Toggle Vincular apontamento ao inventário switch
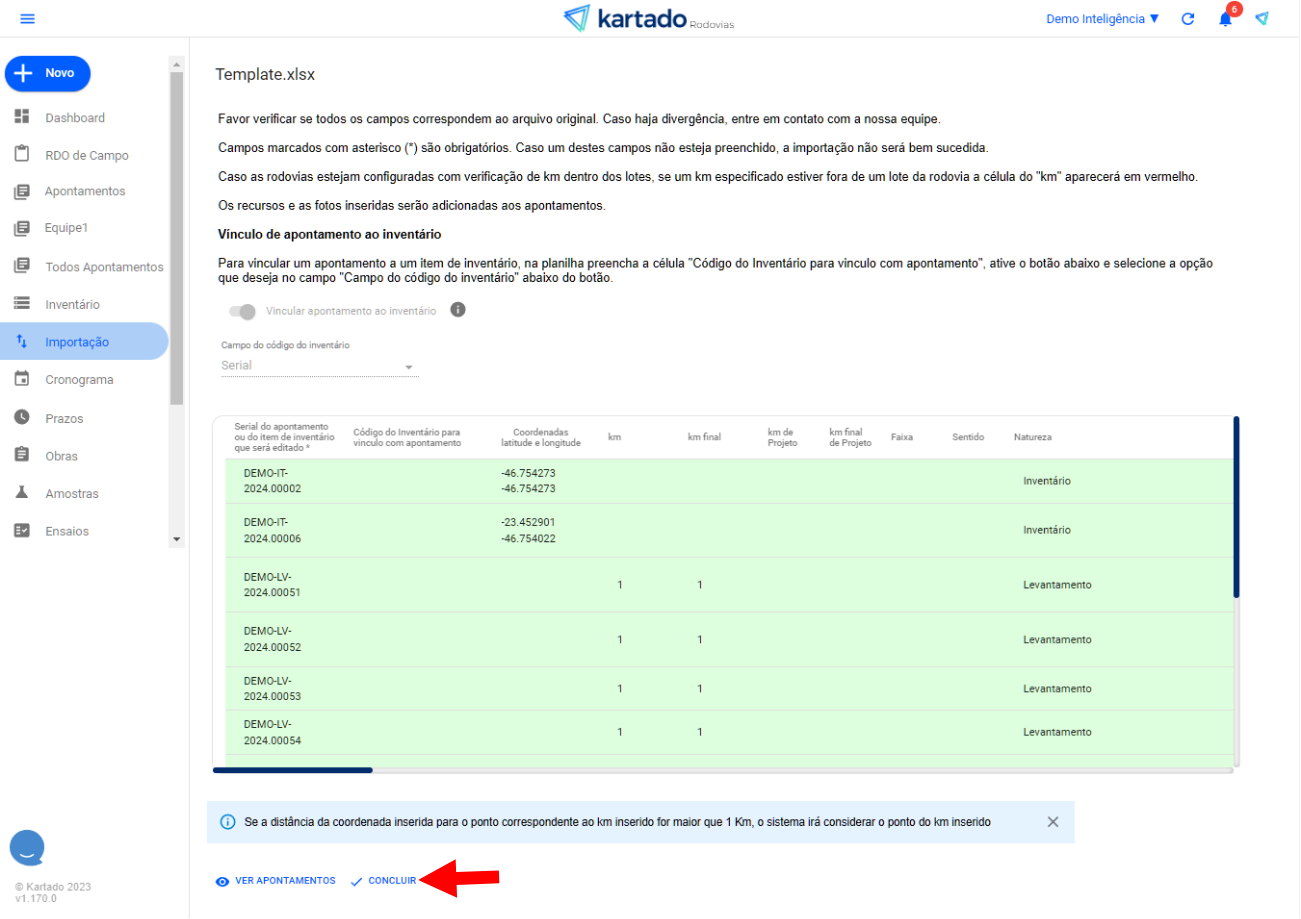This screenshot has width=1301, height=919. pyautogui.click(x=242, y=311)
